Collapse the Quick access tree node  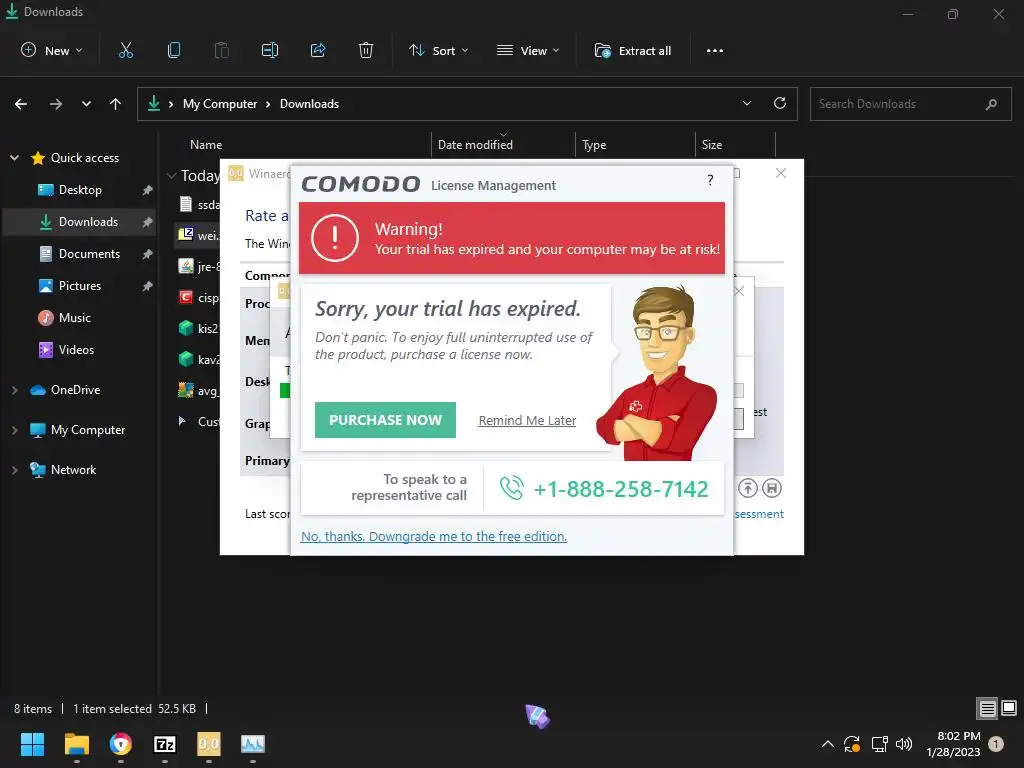point(14,158)
